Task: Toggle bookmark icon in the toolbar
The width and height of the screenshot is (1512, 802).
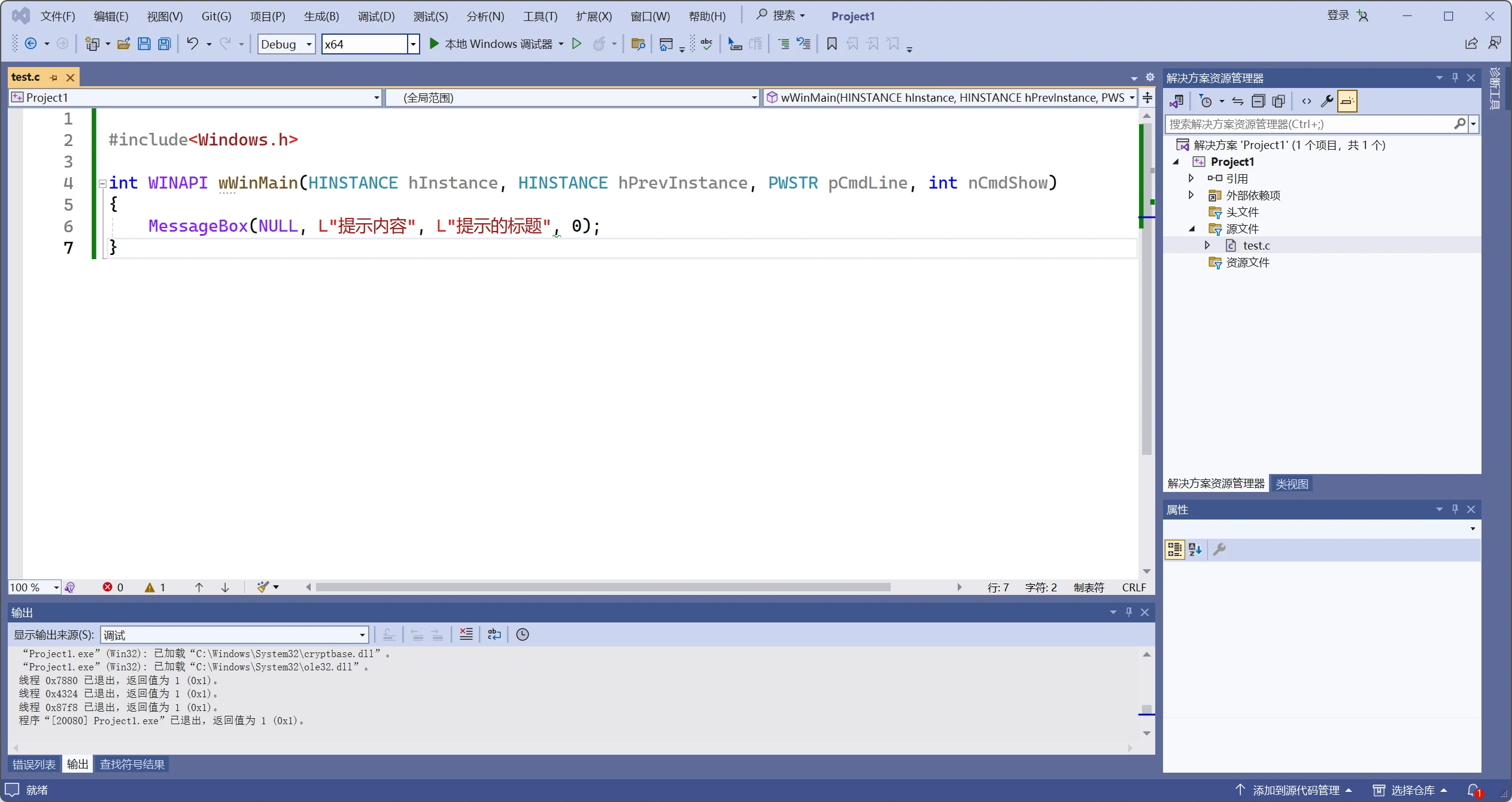Action: click(831, 44)
